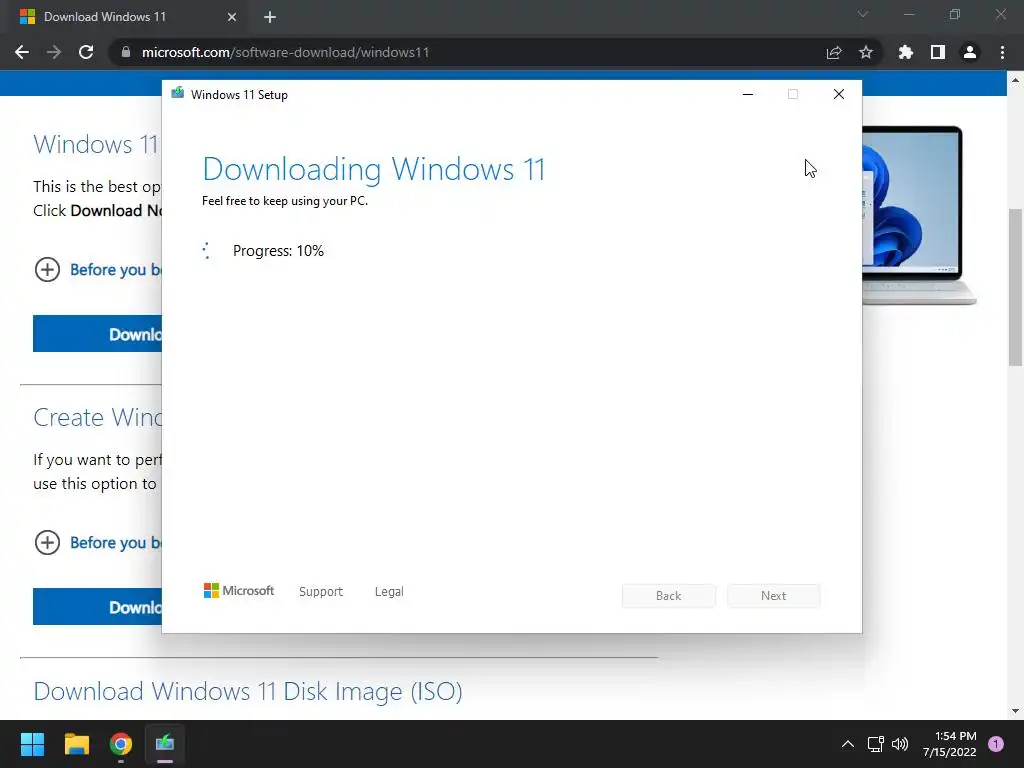This screenshot has width=1024, height=768.
Task: Open the clock showing 1:54 PM
Action: pos(949,744)
